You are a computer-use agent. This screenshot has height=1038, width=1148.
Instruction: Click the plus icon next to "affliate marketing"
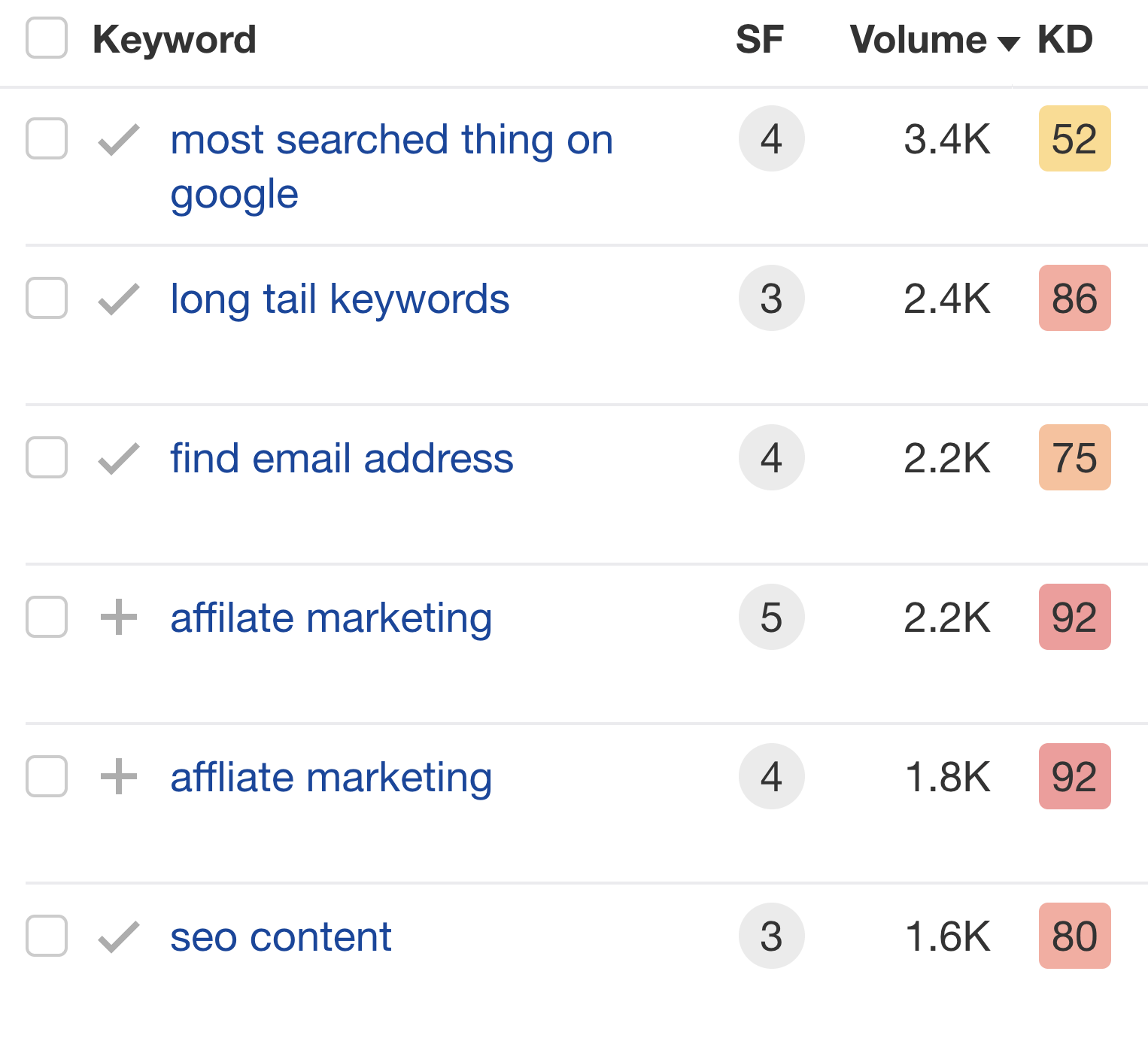pos(118,777)
